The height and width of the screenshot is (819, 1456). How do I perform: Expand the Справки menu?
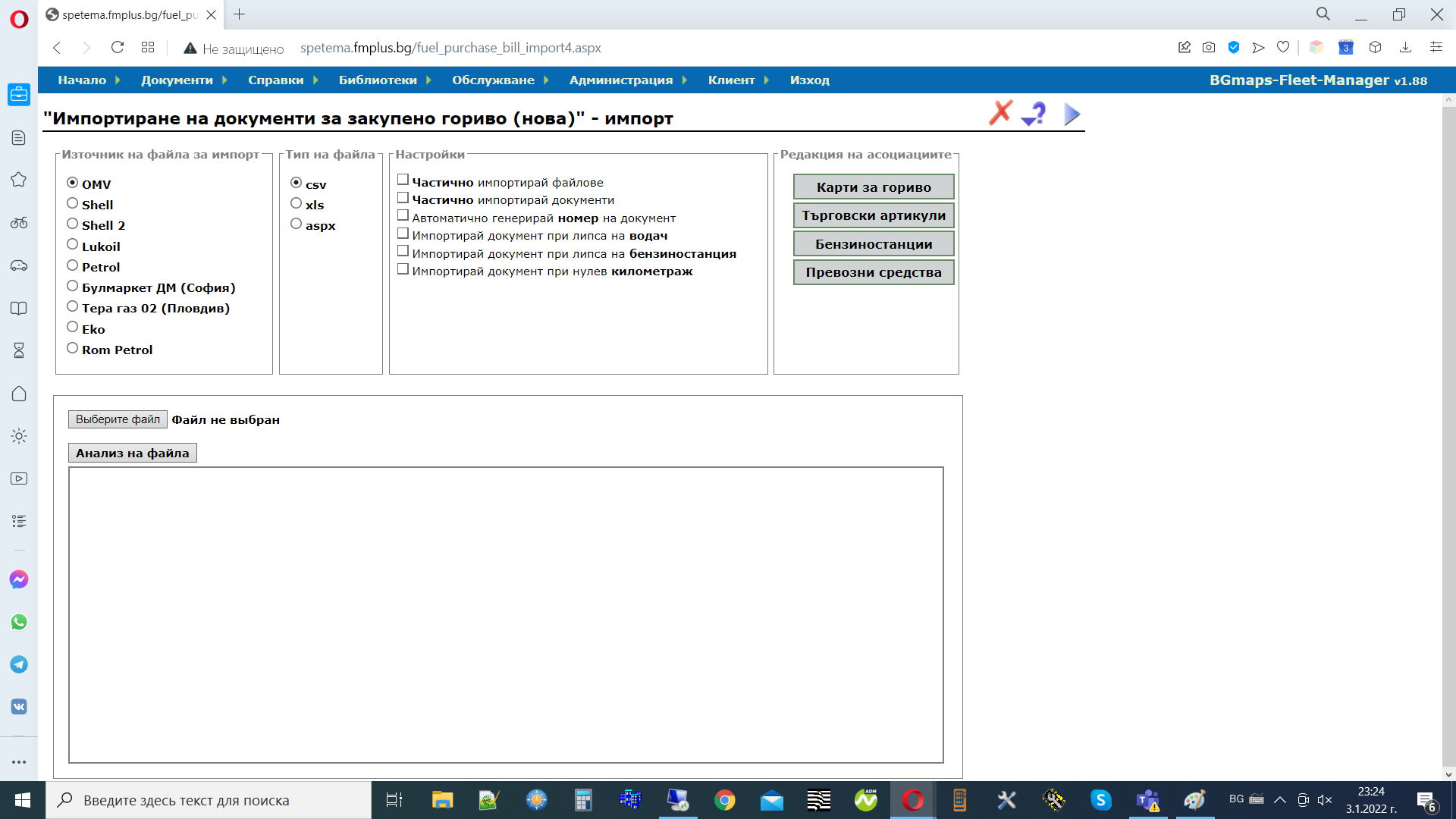click(x=276, y=80)
